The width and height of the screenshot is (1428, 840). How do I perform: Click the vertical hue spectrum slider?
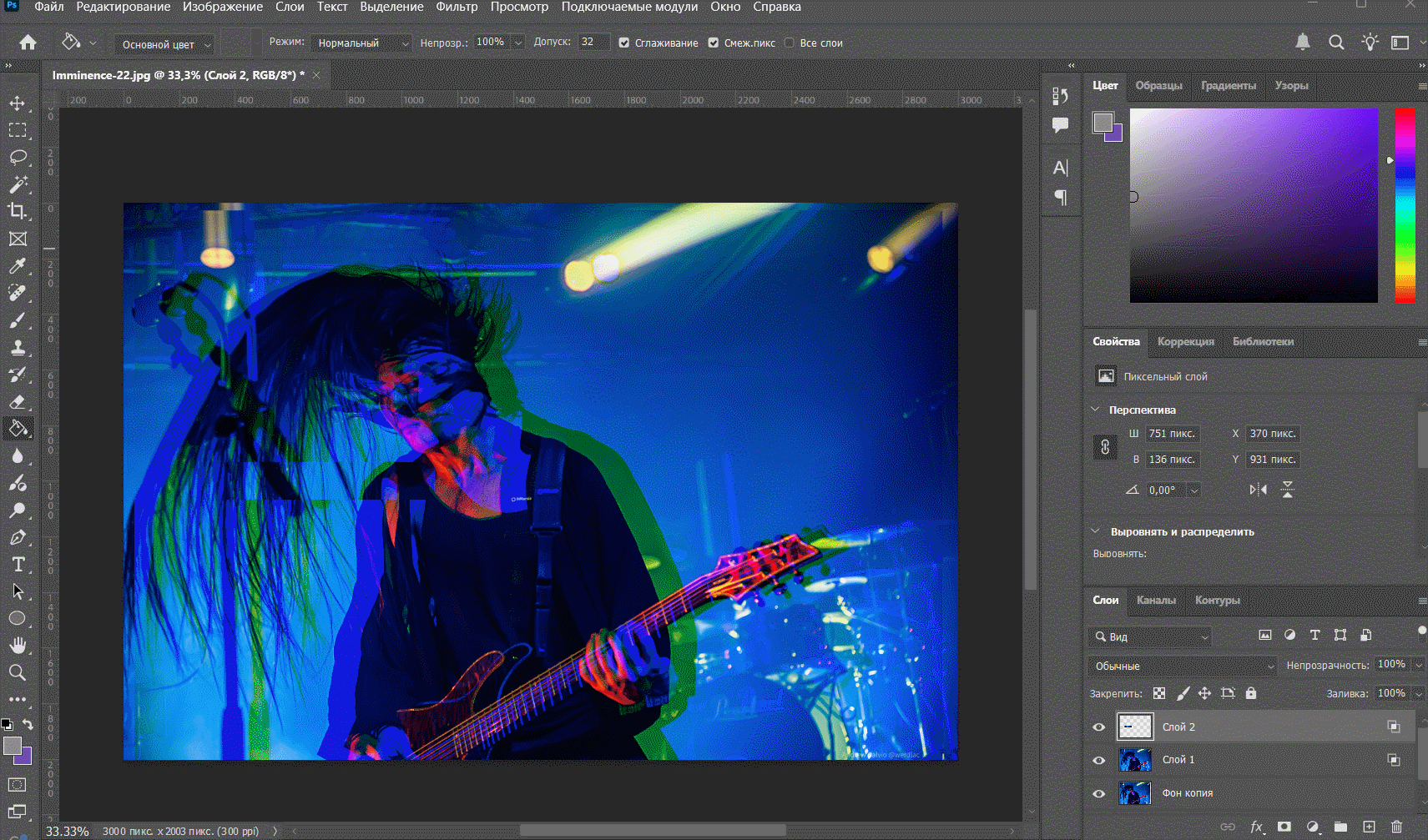click(1405, 204)
